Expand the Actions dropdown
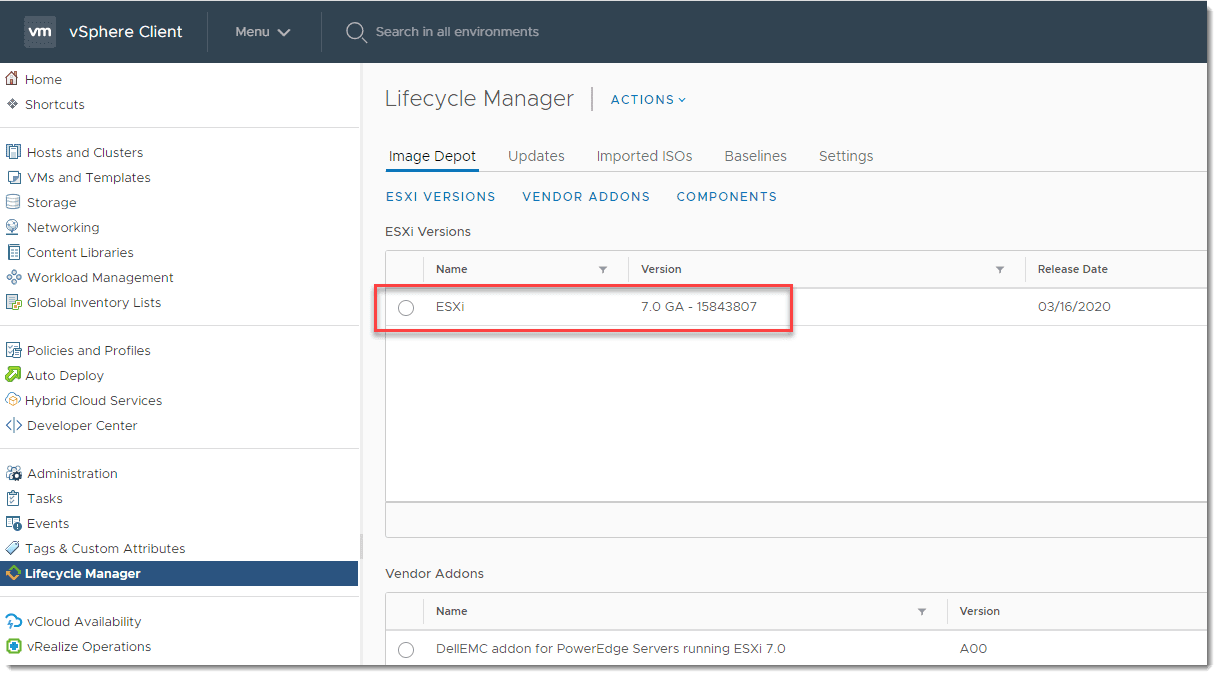Image resolution: width=1219 pixels, height=677 pixels. click(x=648, y=100)
